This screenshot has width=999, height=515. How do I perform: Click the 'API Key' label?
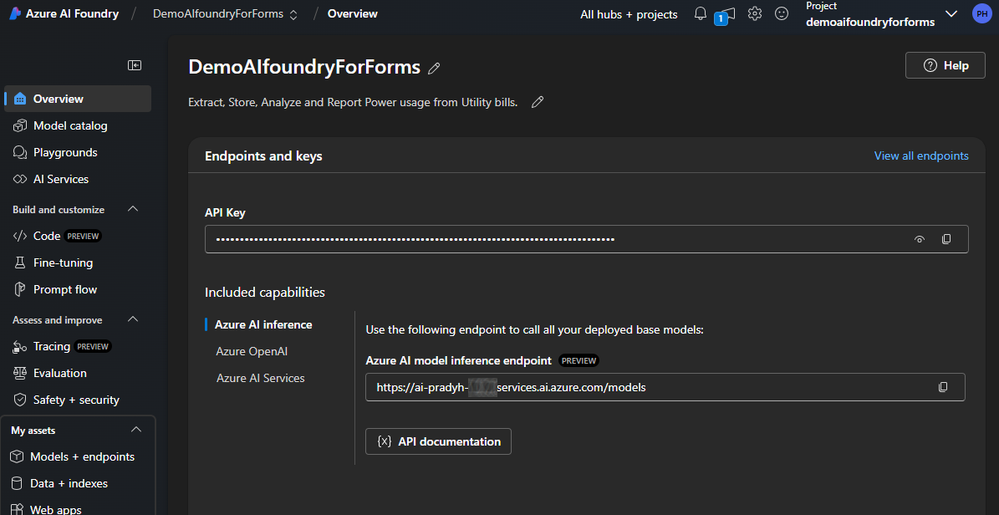[x=225, y=213]
